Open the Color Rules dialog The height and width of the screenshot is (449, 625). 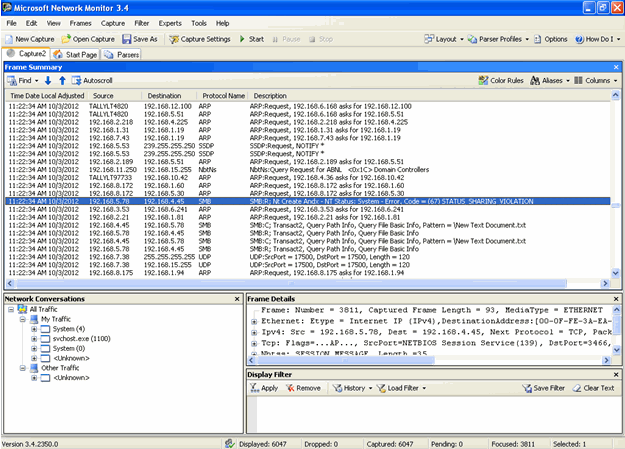pos(501,81)
